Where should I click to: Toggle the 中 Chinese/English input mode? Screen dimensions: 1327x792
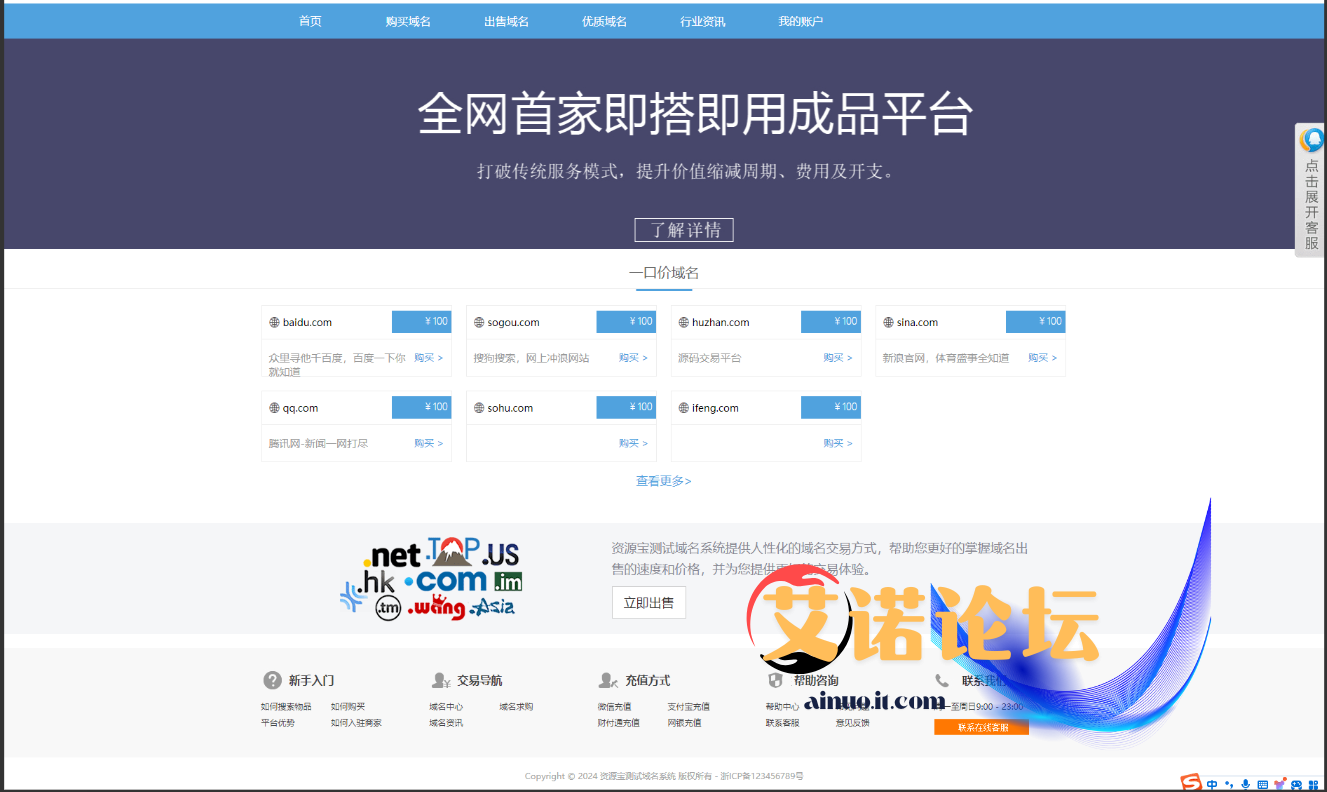(x=1212, y=784)
